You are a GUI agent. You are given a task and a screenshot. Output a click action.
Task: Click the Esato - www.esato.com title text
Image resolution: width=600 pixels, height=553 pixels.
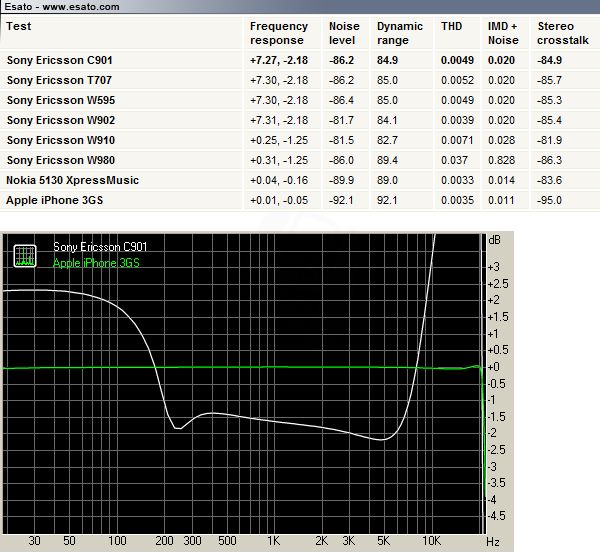[x=62, y=7]
